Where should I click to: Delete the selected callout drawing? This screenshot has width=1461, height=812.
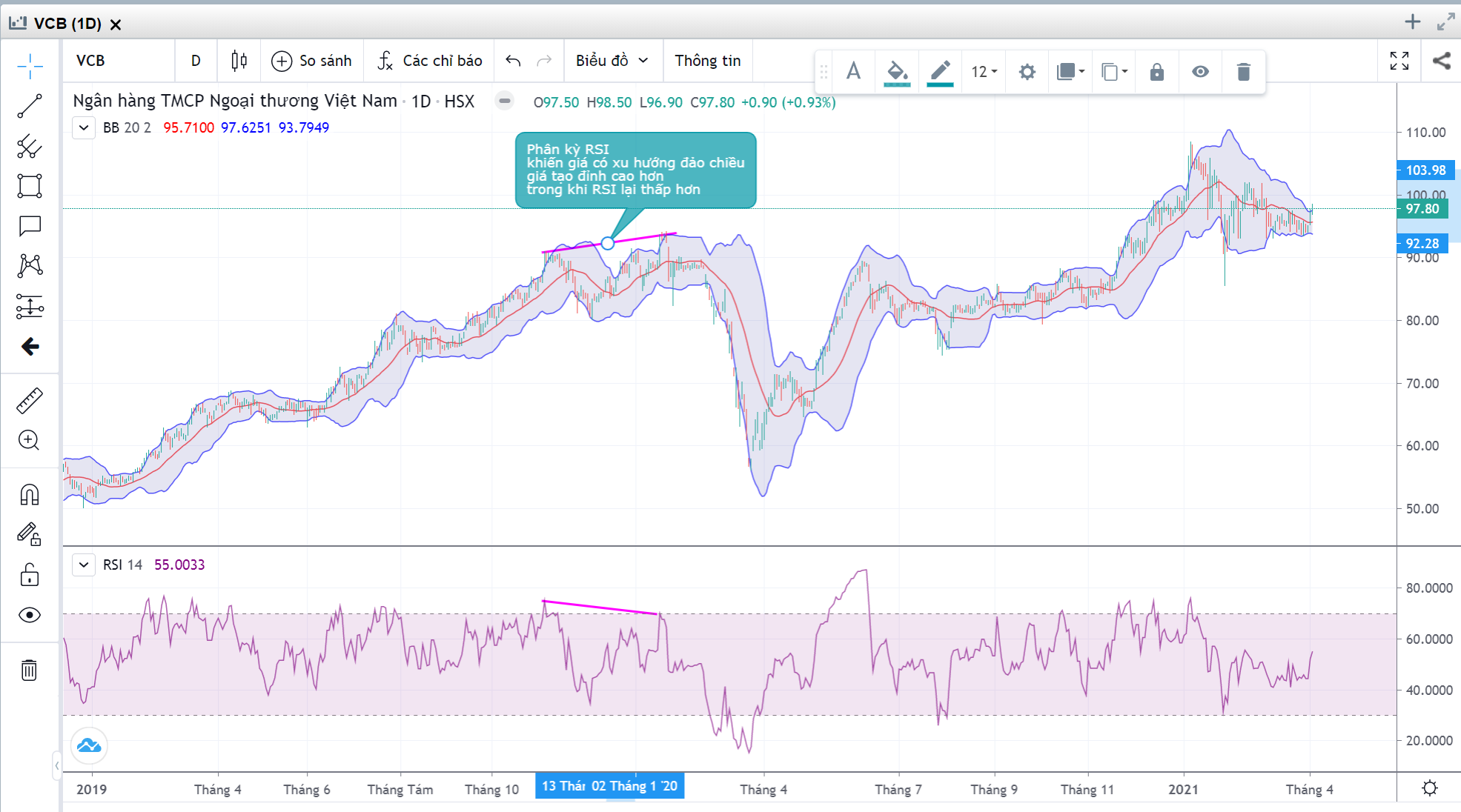pyautogui.click(x=1244, y=72)
